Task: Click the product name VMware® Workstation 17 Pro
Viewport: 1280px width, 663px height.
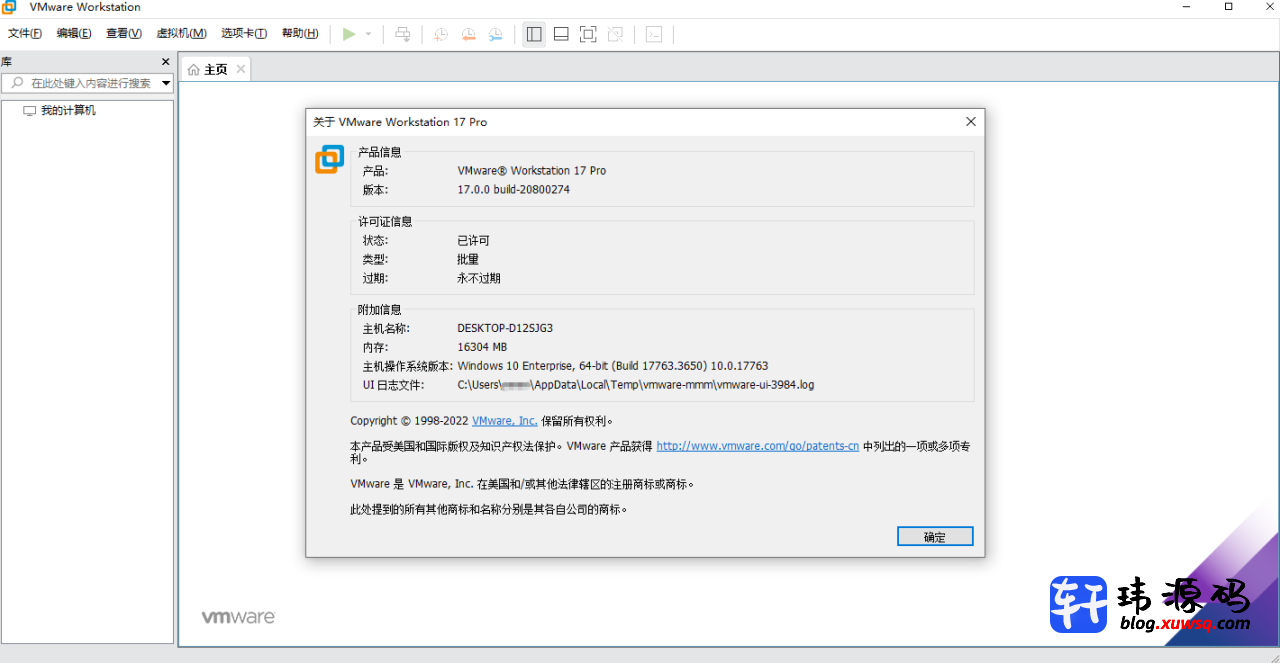Action: pos(531,171)
